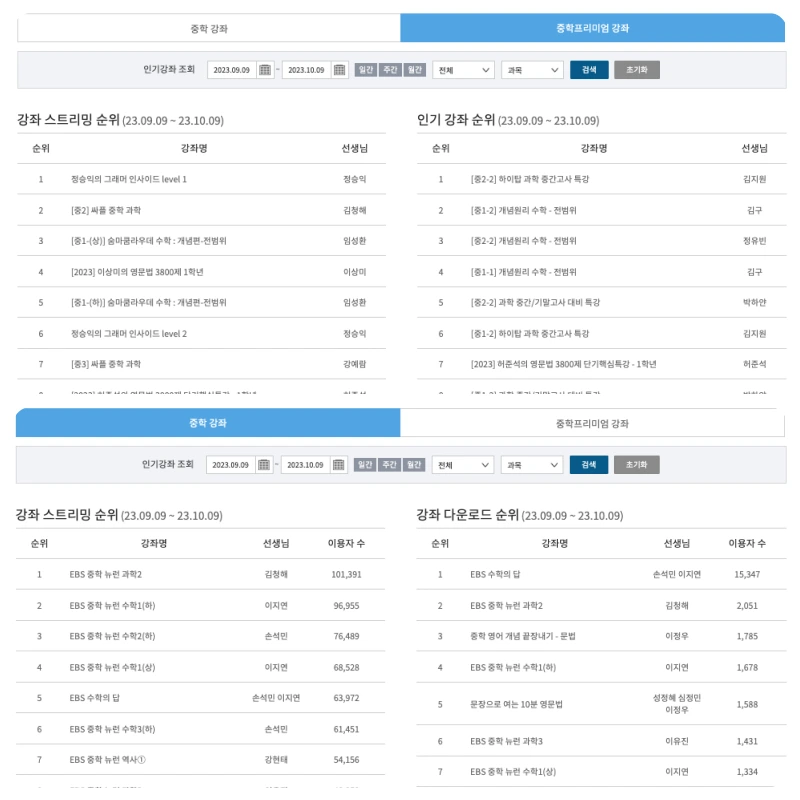This screenshot has width=800, height=800.
Task: Click the 검색 button in lower filter bar
Action: tap(589, 464)
